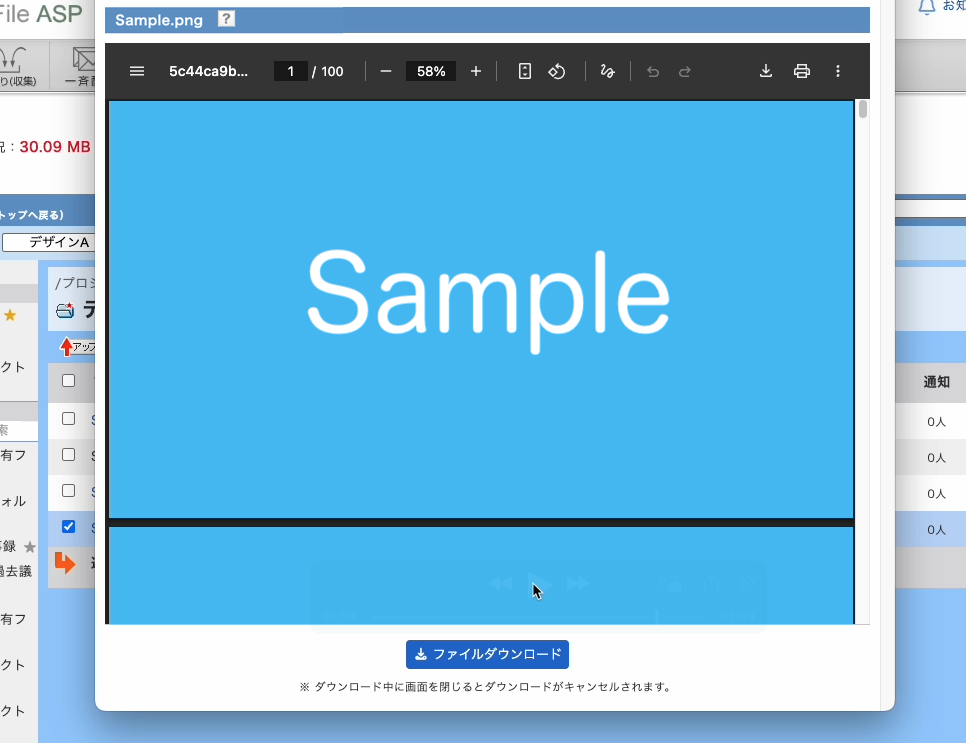Screen dimensions: 966x743
Task: Click the red upload arrow icon
Action: (67, 347)
